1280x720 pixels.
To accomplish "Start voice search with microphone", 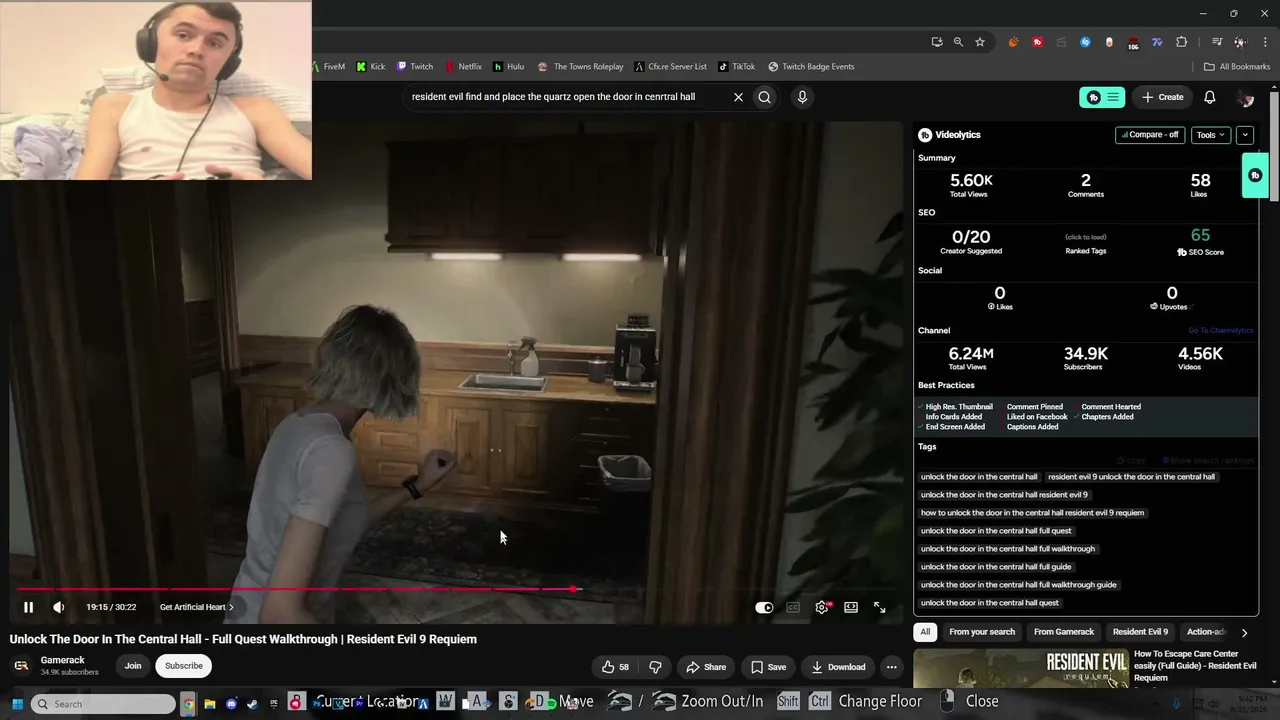I will [x=802, y=97].
